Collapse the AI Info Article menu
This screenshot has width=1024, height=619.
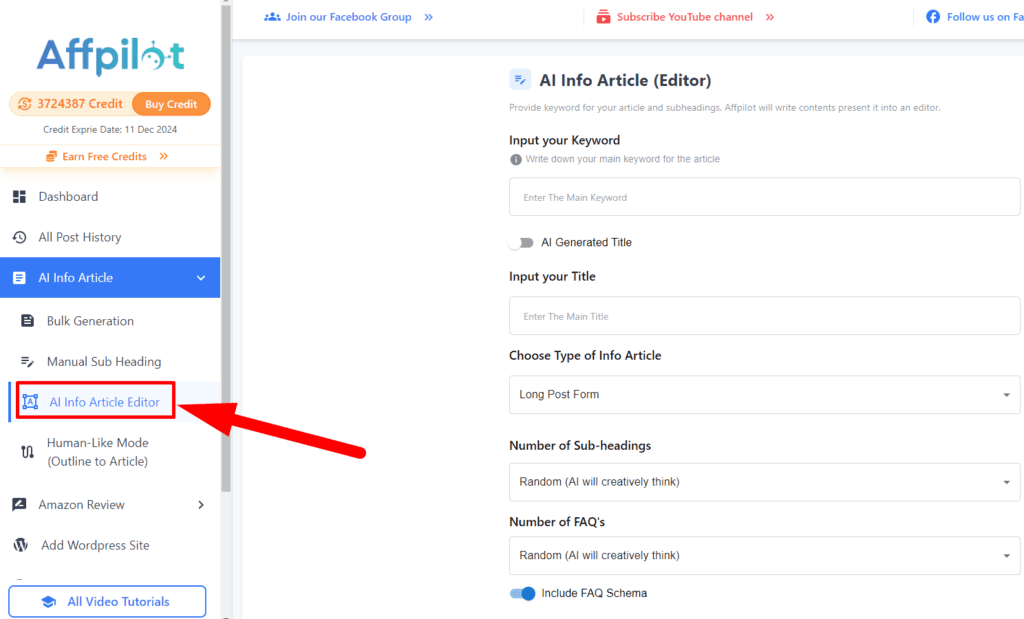[201, 278]
